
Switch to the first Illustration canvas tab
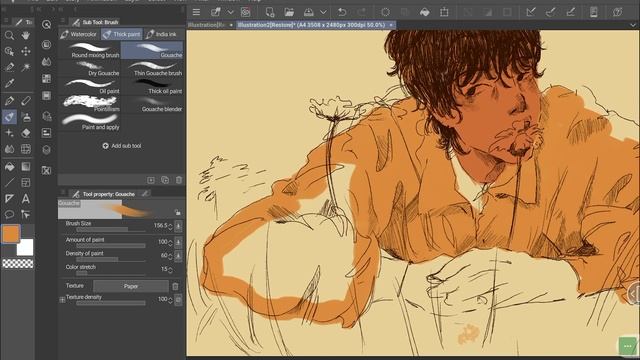(211, 25)
